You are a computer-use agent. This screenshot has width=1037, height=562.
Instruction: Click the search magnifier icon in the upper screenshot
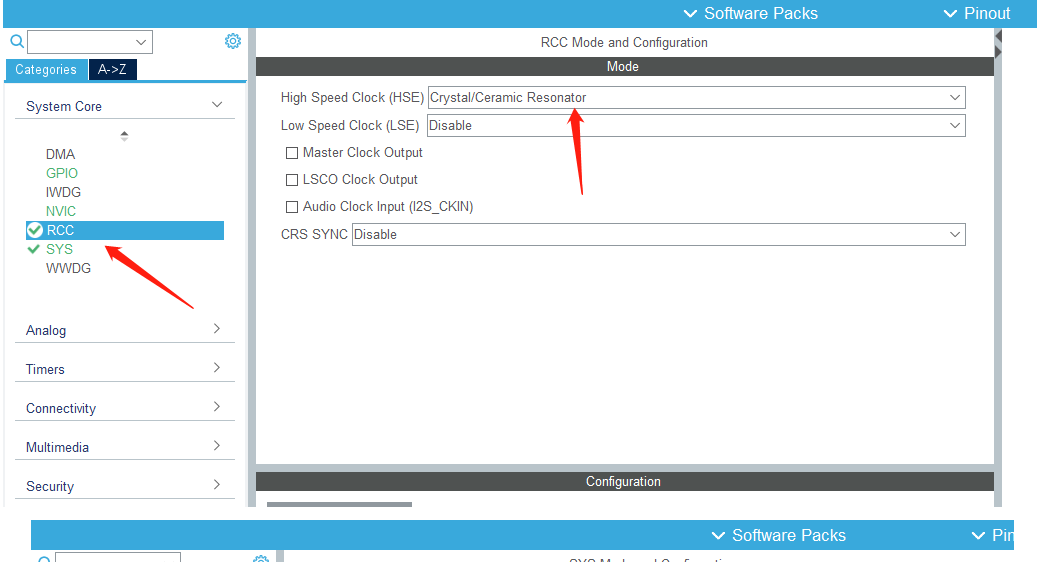point(17,42)
